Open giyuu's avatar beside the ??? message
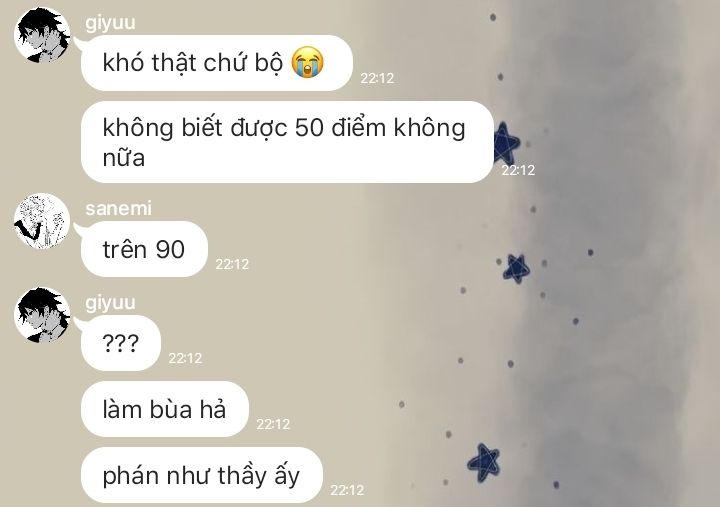This screenshot has width=720, height=507. [42, 315]
